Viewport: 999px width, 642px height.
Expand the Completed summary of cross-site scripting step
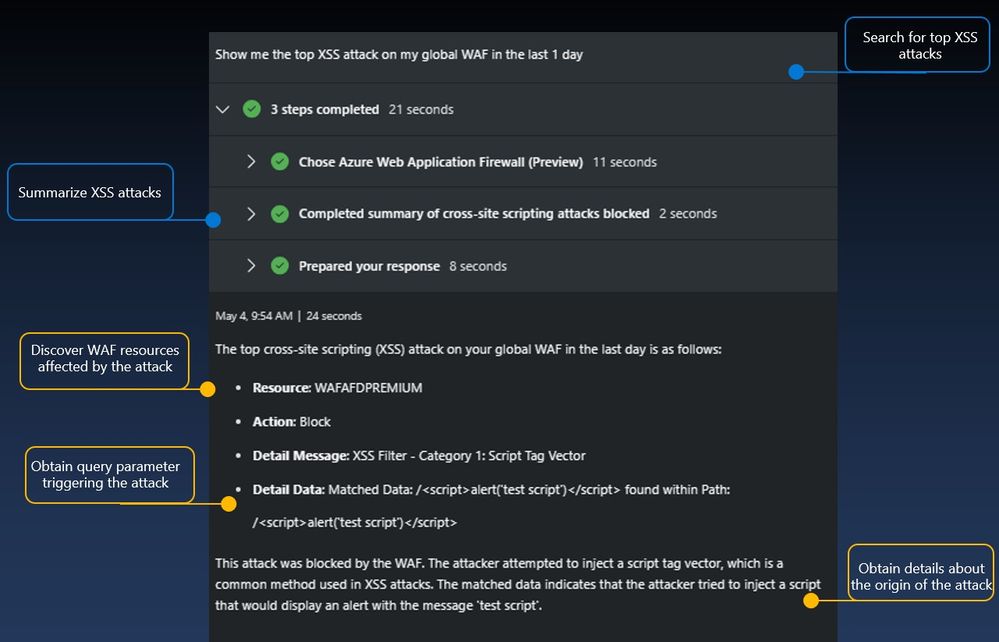pos(251,214)
